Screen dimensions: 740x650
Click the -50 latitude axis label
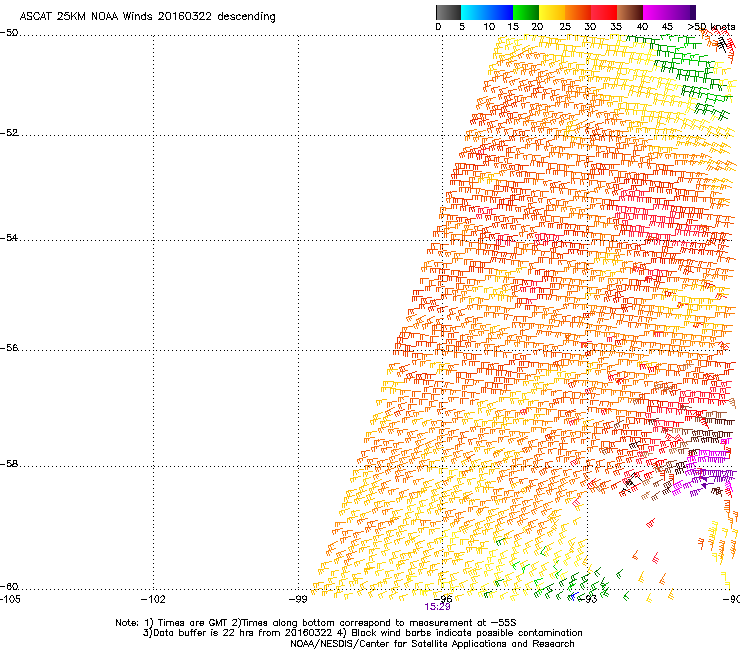pyautogui.click(x=9, y=33)
